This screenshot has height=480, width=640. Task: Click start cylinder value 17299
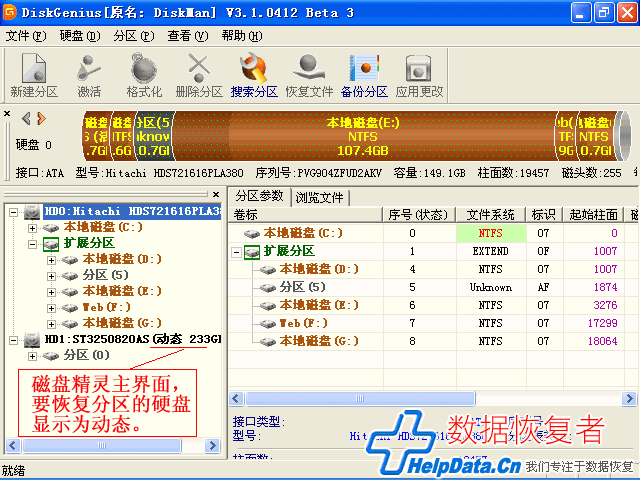click(x=602, y=323)
